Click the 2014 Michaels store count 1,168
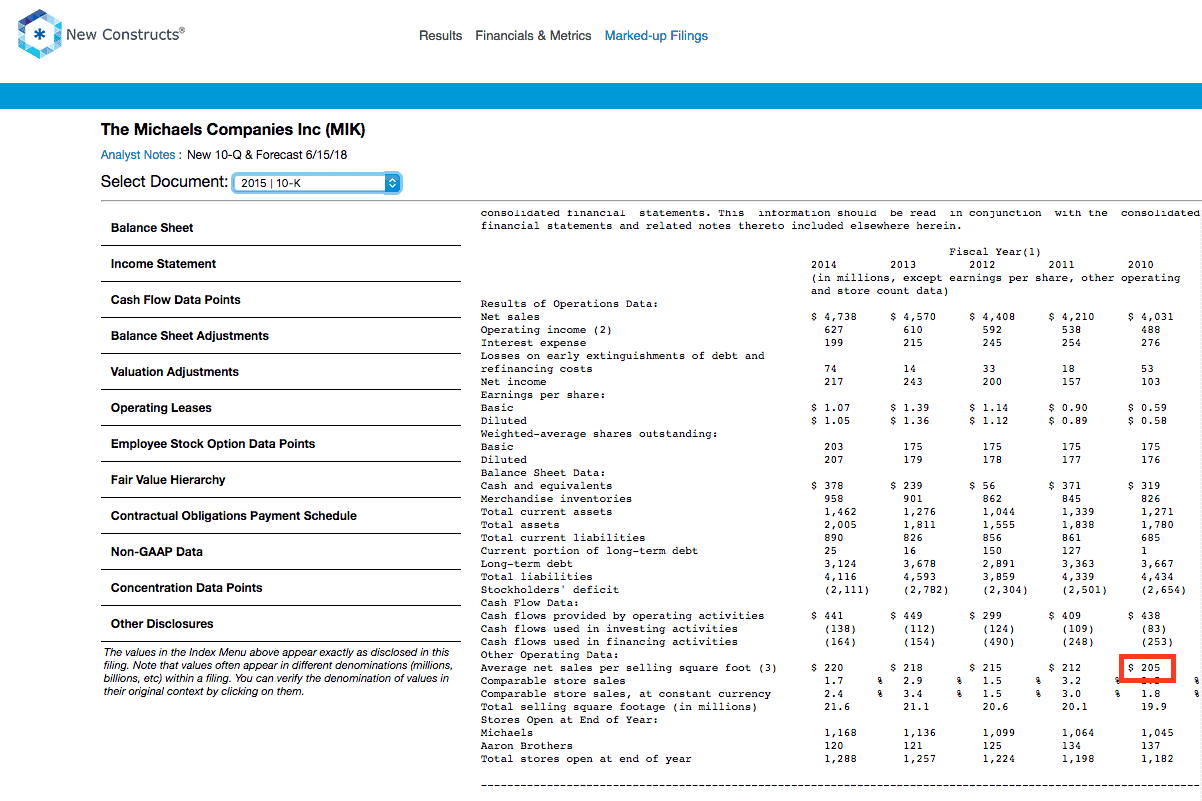This screenshot has width=1202, height=801. (x=840, y=733)
